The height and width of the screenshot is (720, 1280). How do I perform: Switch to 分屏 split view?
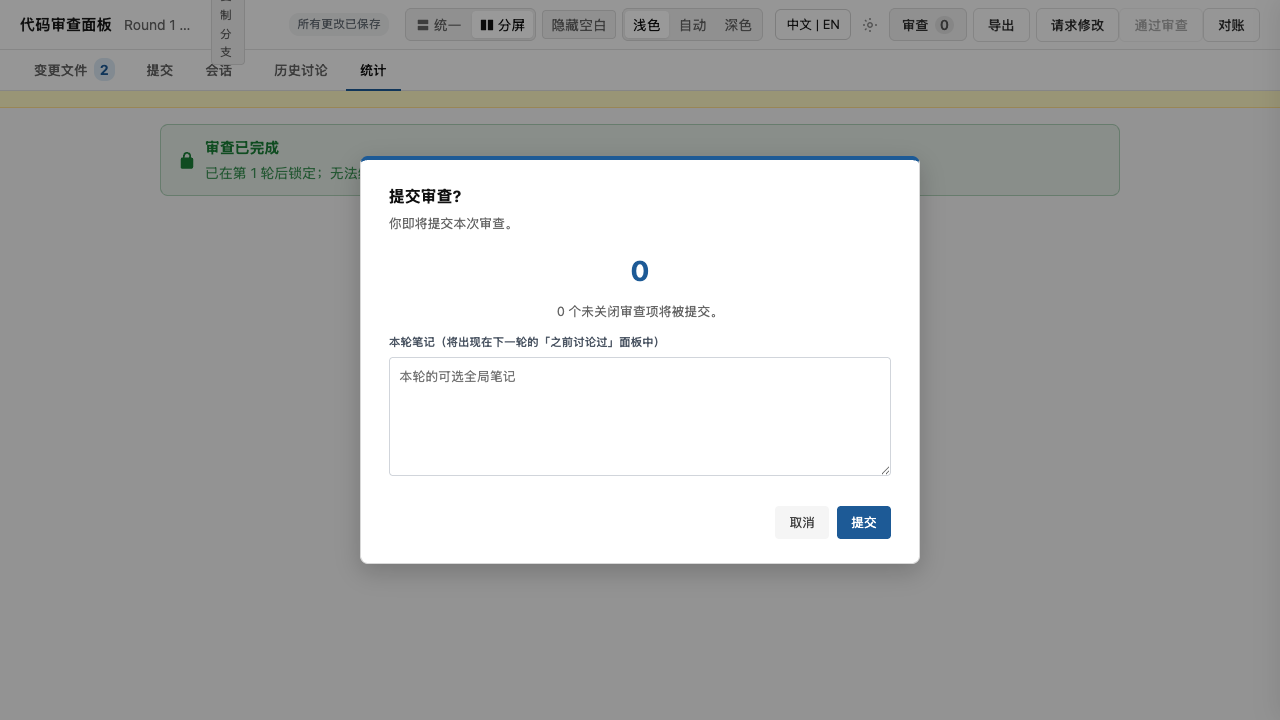pos(502,25)
